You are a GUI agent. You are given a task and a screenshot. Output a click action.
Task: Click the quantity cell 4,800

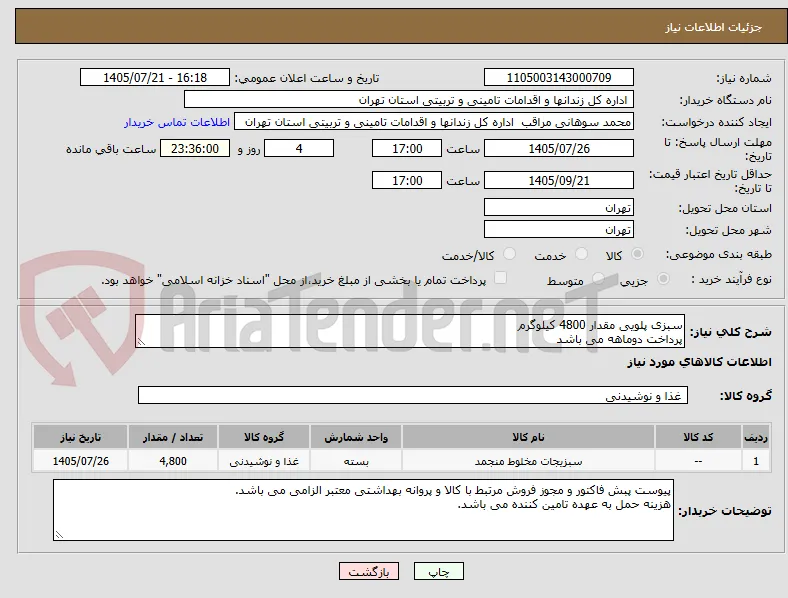click(x=173, y=461)
